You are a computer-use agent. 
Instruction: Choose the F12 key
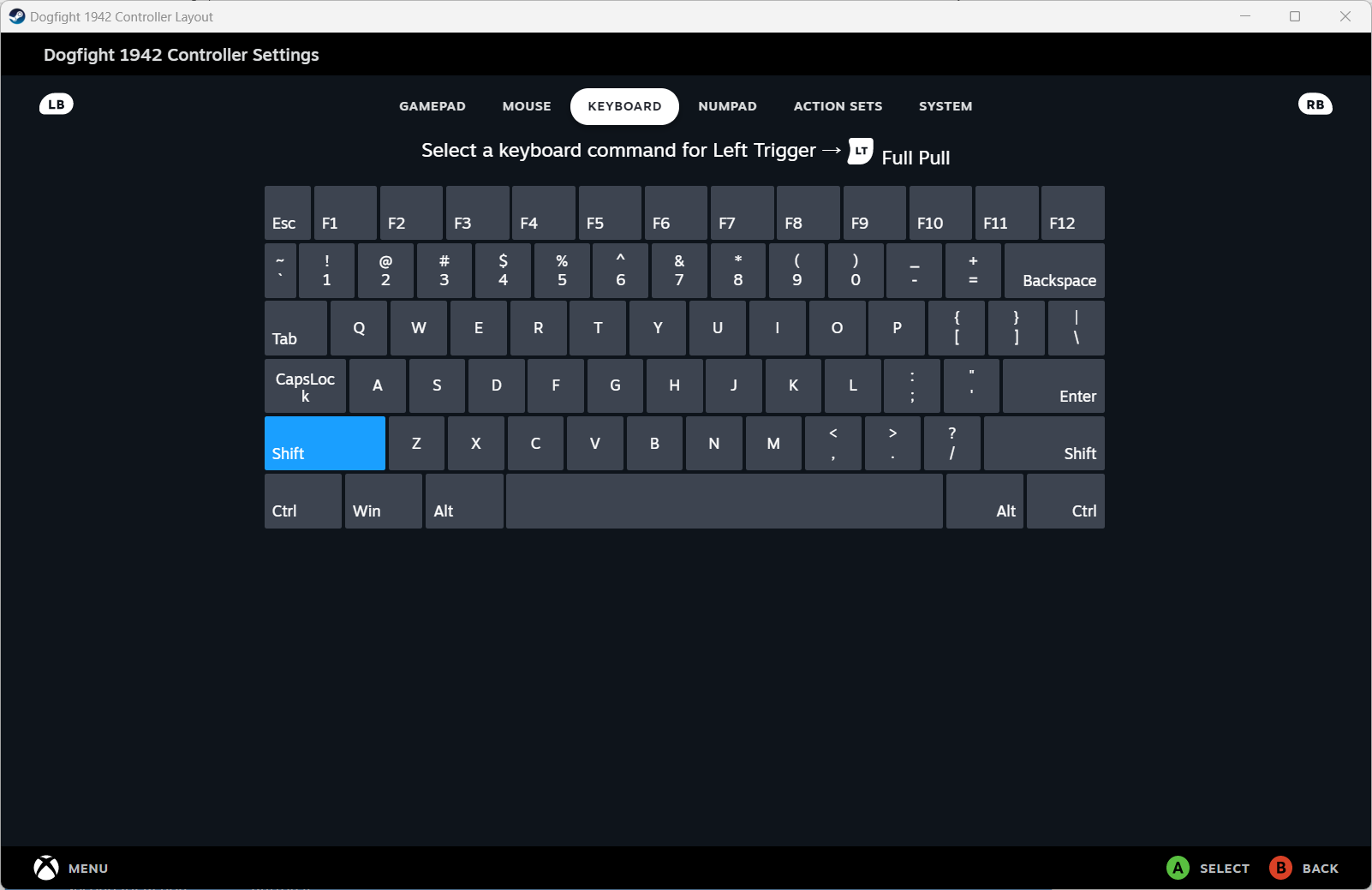1073,212
